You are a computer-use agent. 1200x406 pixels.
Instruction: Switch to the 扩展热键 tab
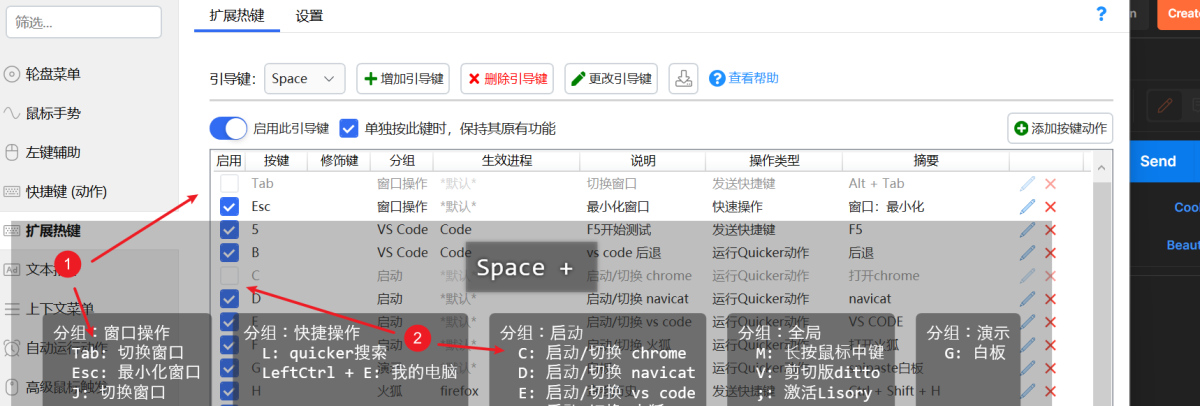click(237, 15)
